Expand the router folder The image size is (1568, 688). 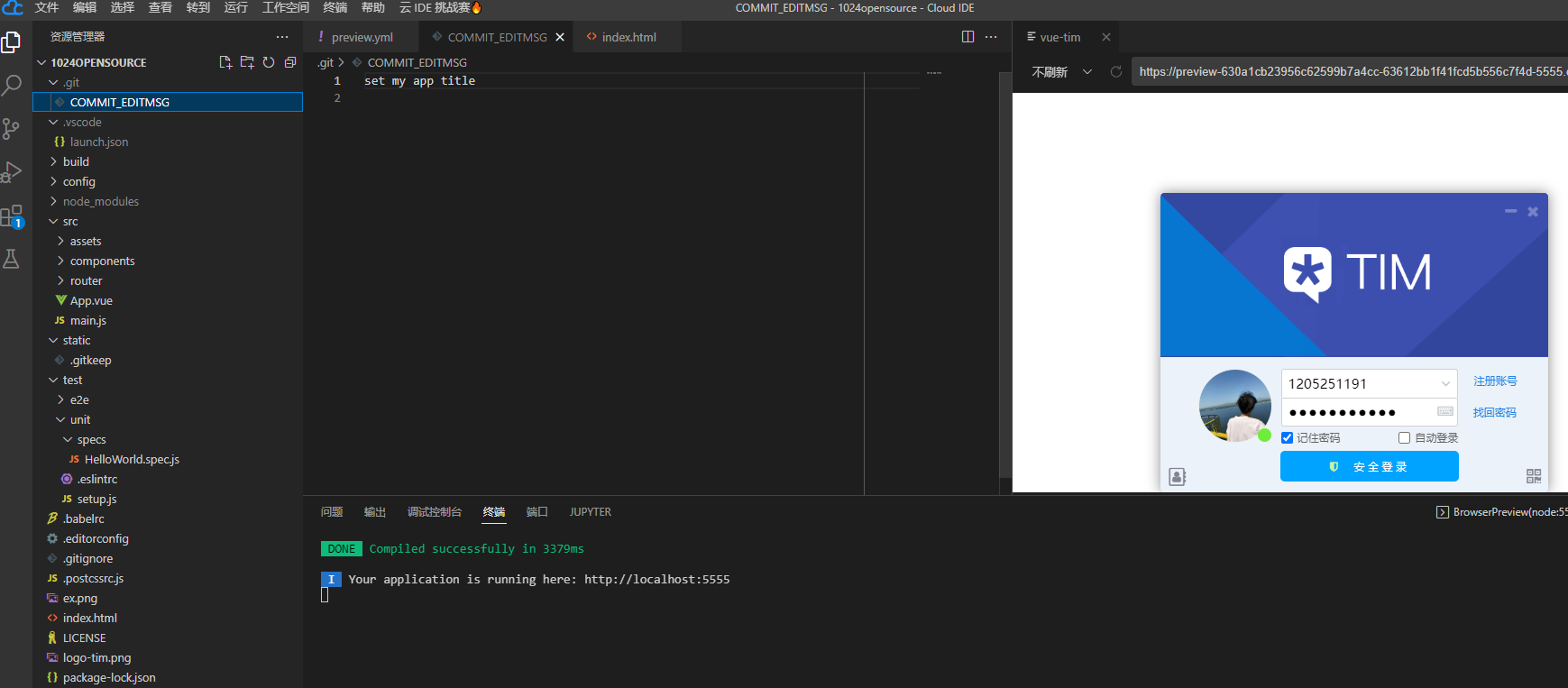(x=60, y=280)
